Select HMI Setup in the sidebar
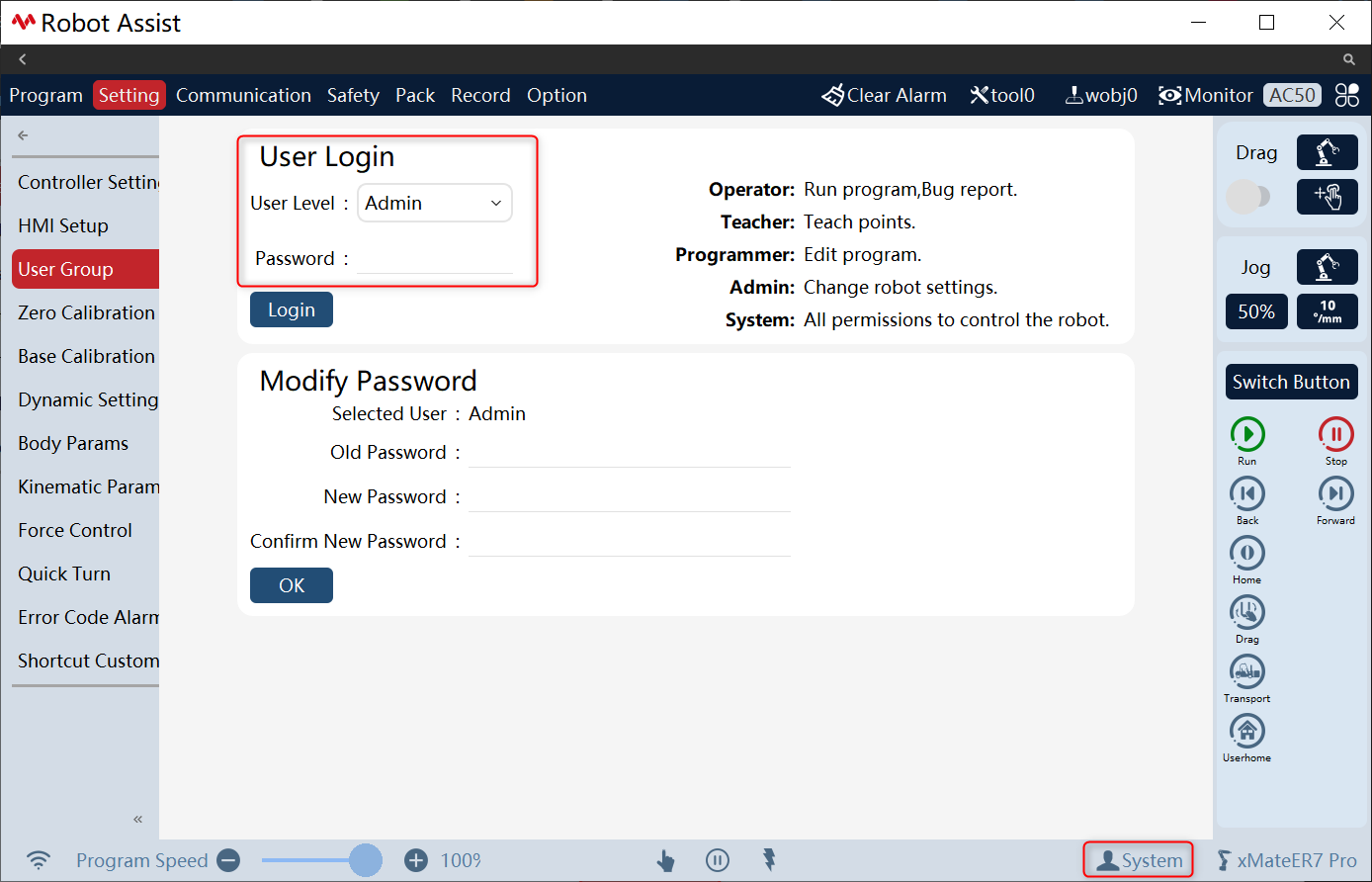The height and width of the screenshot is (882, 1372). coord(86,225)
